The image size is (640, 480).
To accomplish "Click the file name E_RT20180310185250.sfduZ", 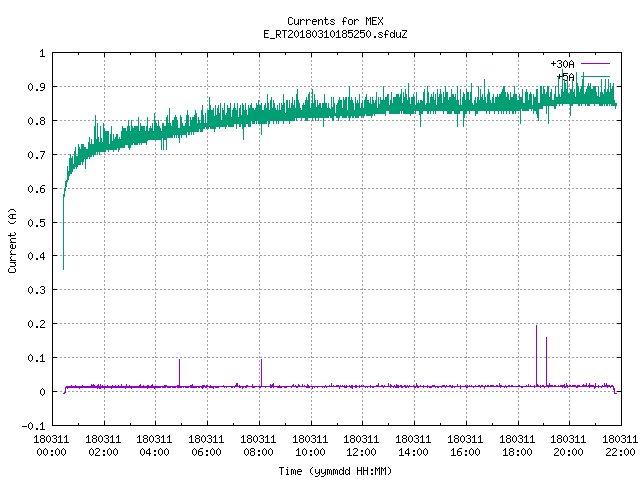I will (335, 34).
